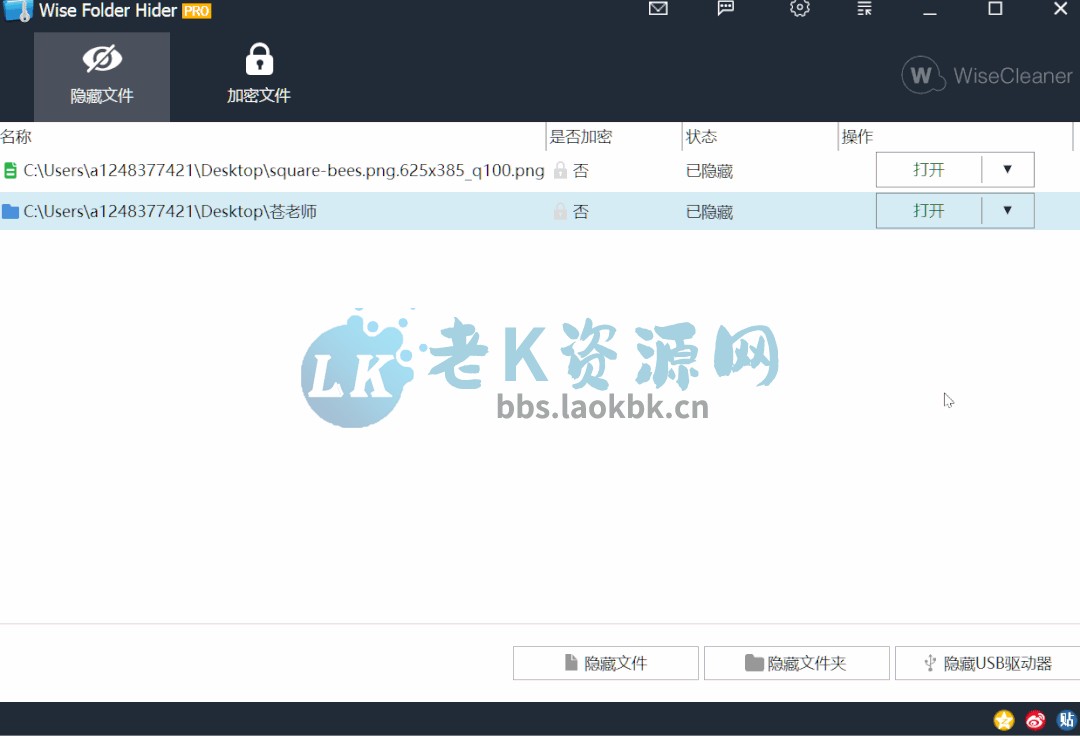Open the mail icon in title bar

tap(658, 8)
